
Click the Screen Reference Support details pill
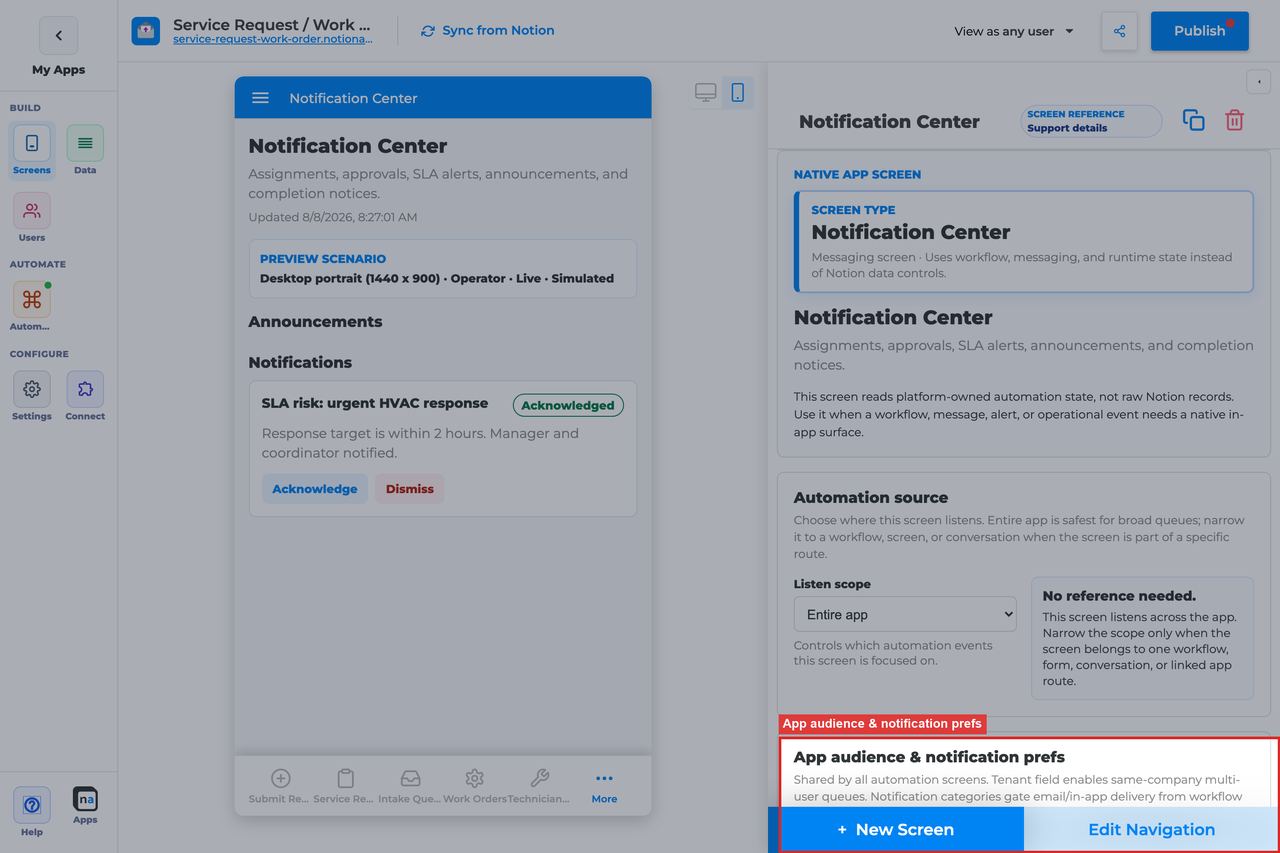(x=1091, y=121)
